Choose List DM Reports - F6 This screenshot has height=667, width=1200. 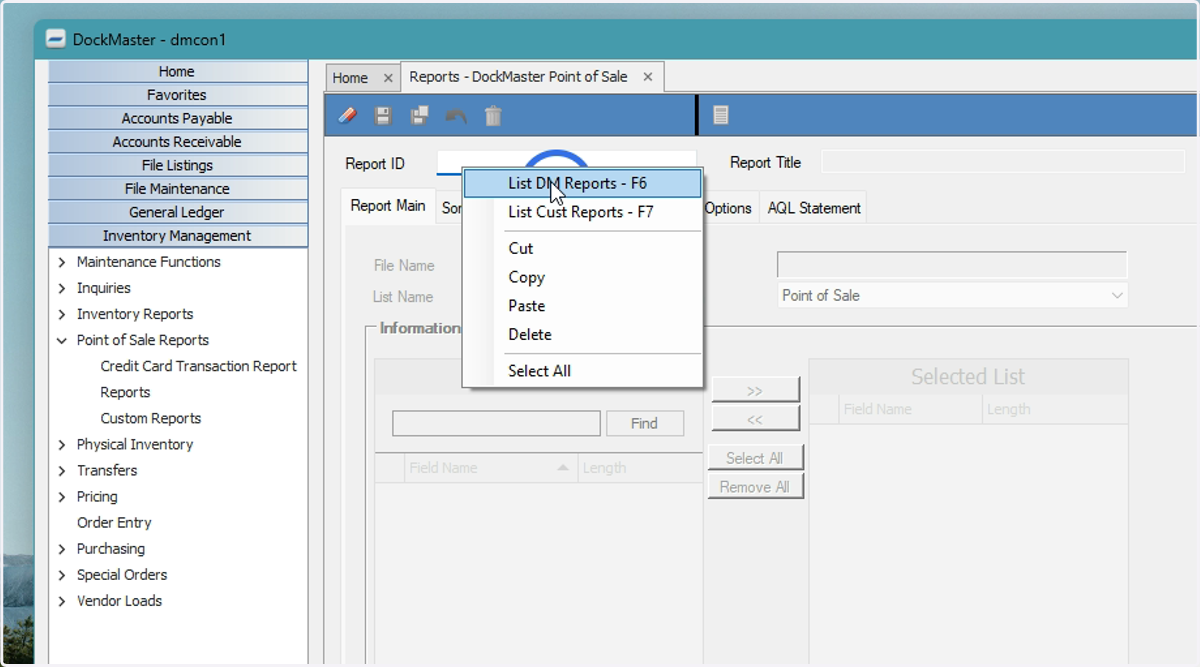582,184
